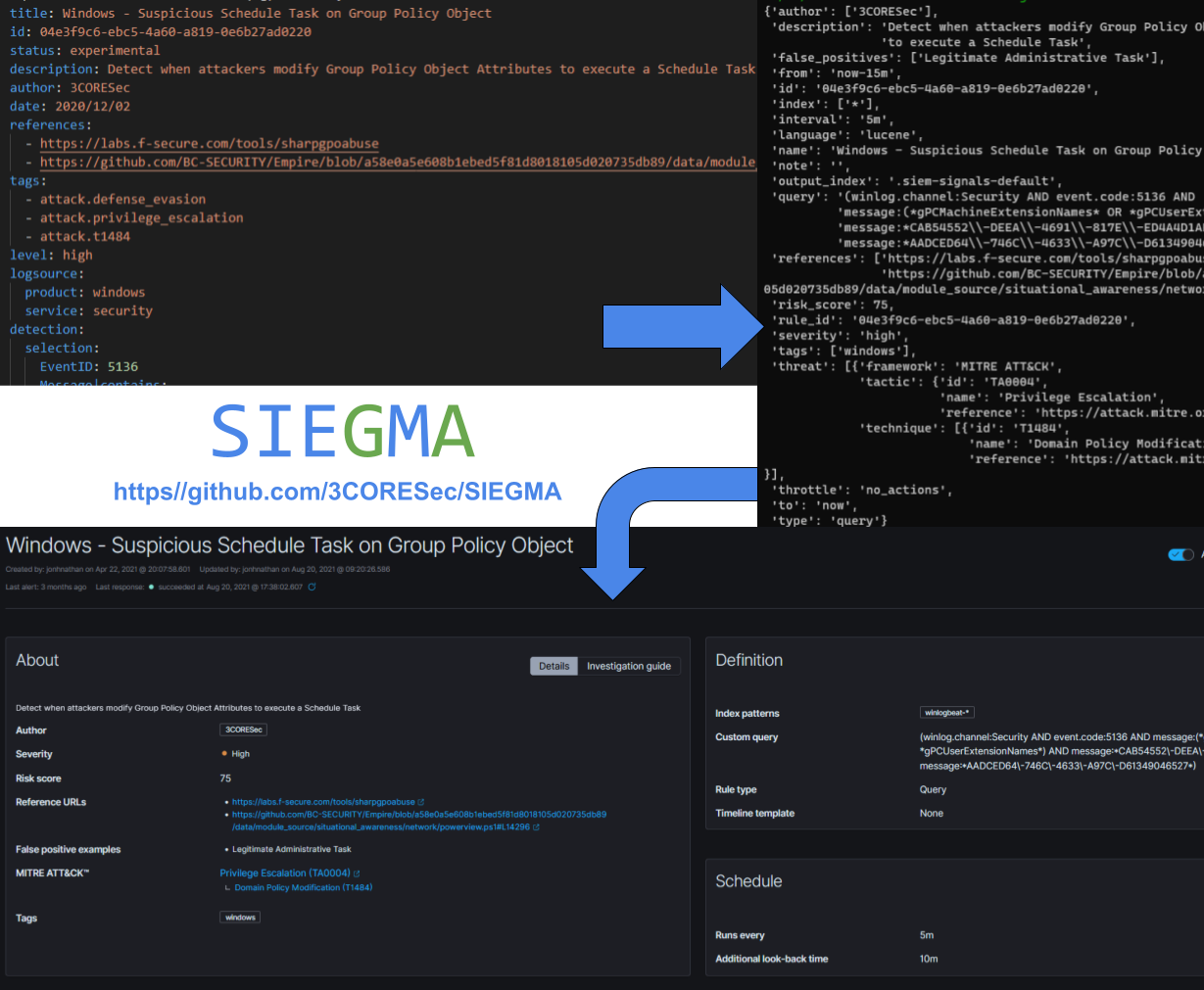Click the Schedule panel heading
This screenshot has height=990, width=1204.
748,881
